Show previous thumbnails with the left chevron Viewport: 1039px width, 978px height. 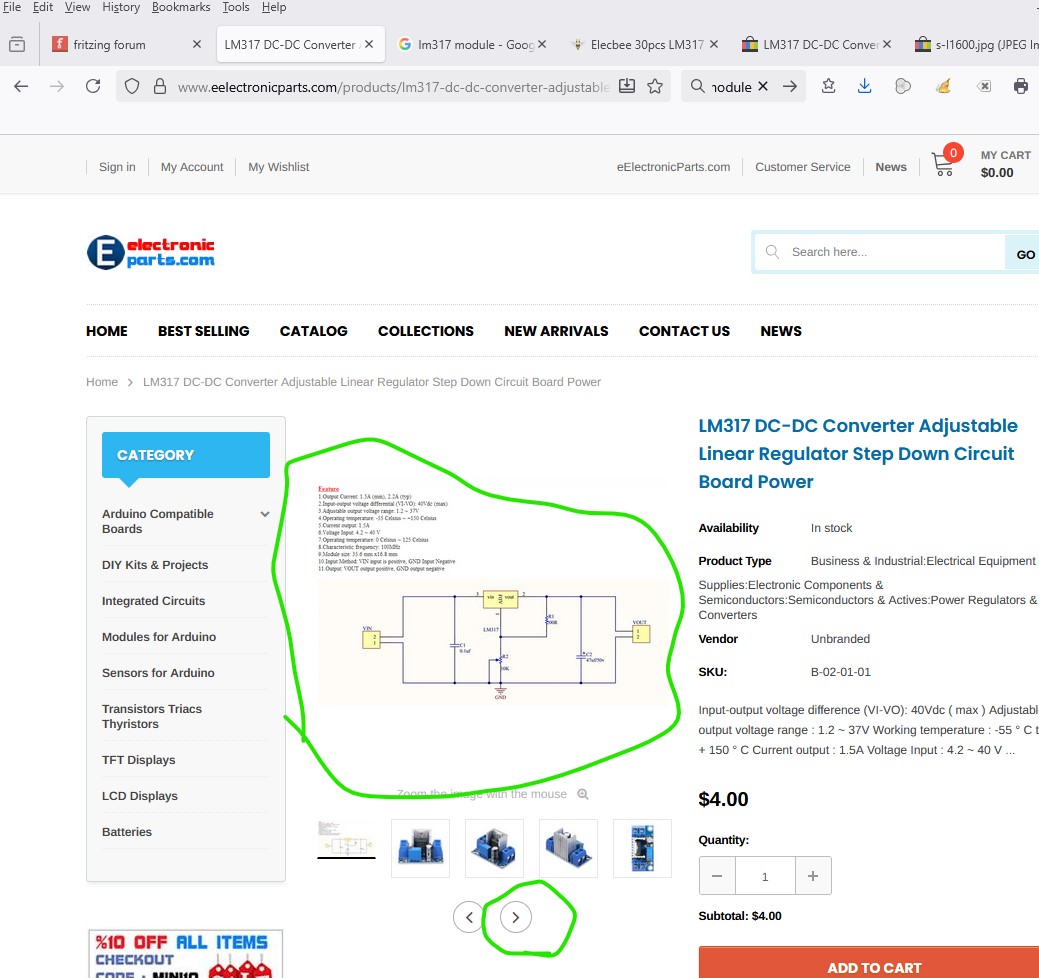pyautogui.click(x=469, y=916)
